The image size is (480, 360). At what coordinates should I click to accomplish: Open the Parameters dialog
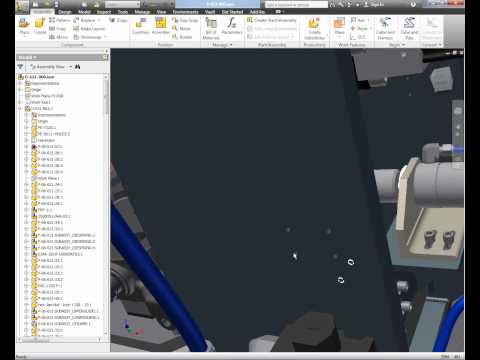click(x=232, y=26)
